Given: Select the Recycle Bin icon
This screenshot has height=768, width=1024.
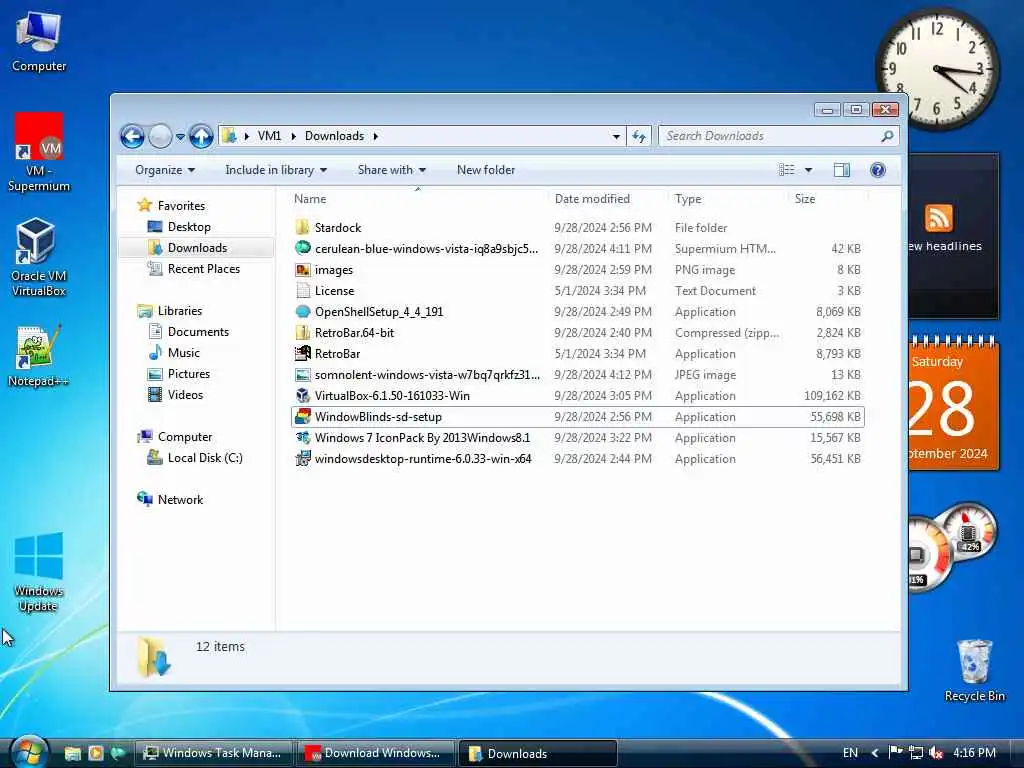Looking at the screenshot, I should tap(974, 671).
